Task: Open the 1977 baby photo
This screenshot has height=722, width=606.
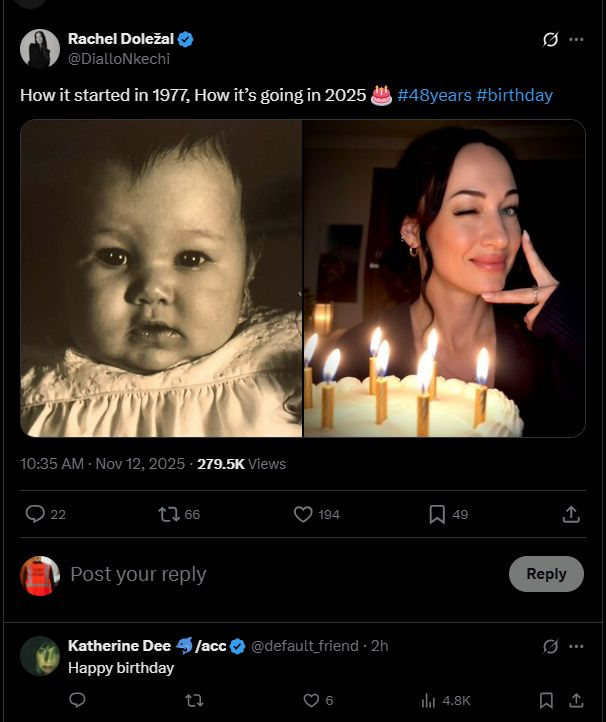Action: coord(161,278)
